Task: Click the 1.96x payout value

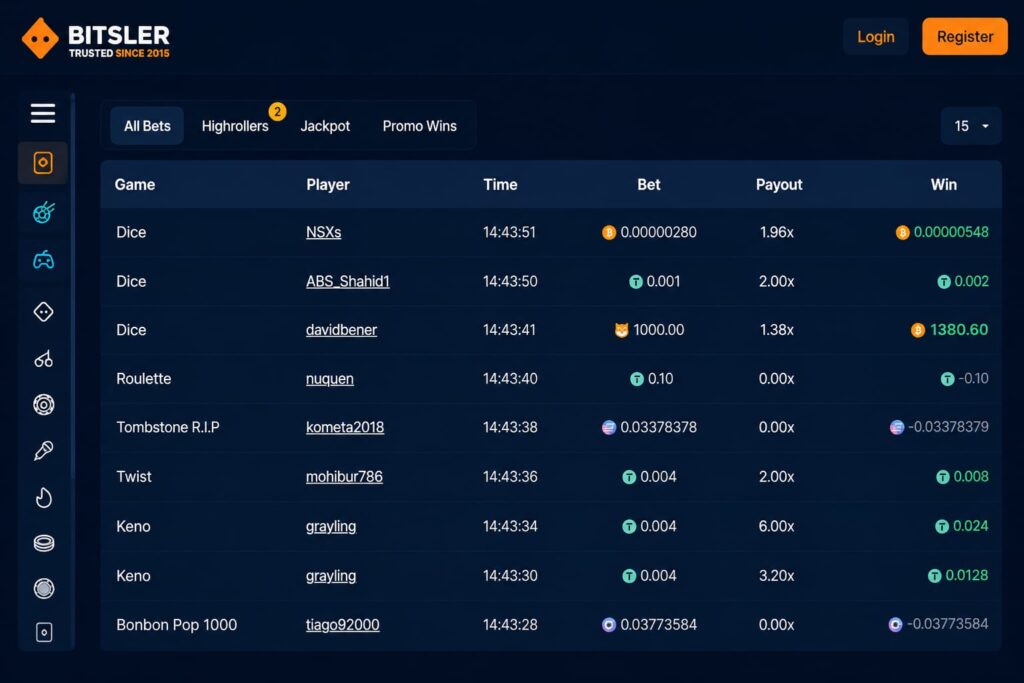Action: (776, 232)
